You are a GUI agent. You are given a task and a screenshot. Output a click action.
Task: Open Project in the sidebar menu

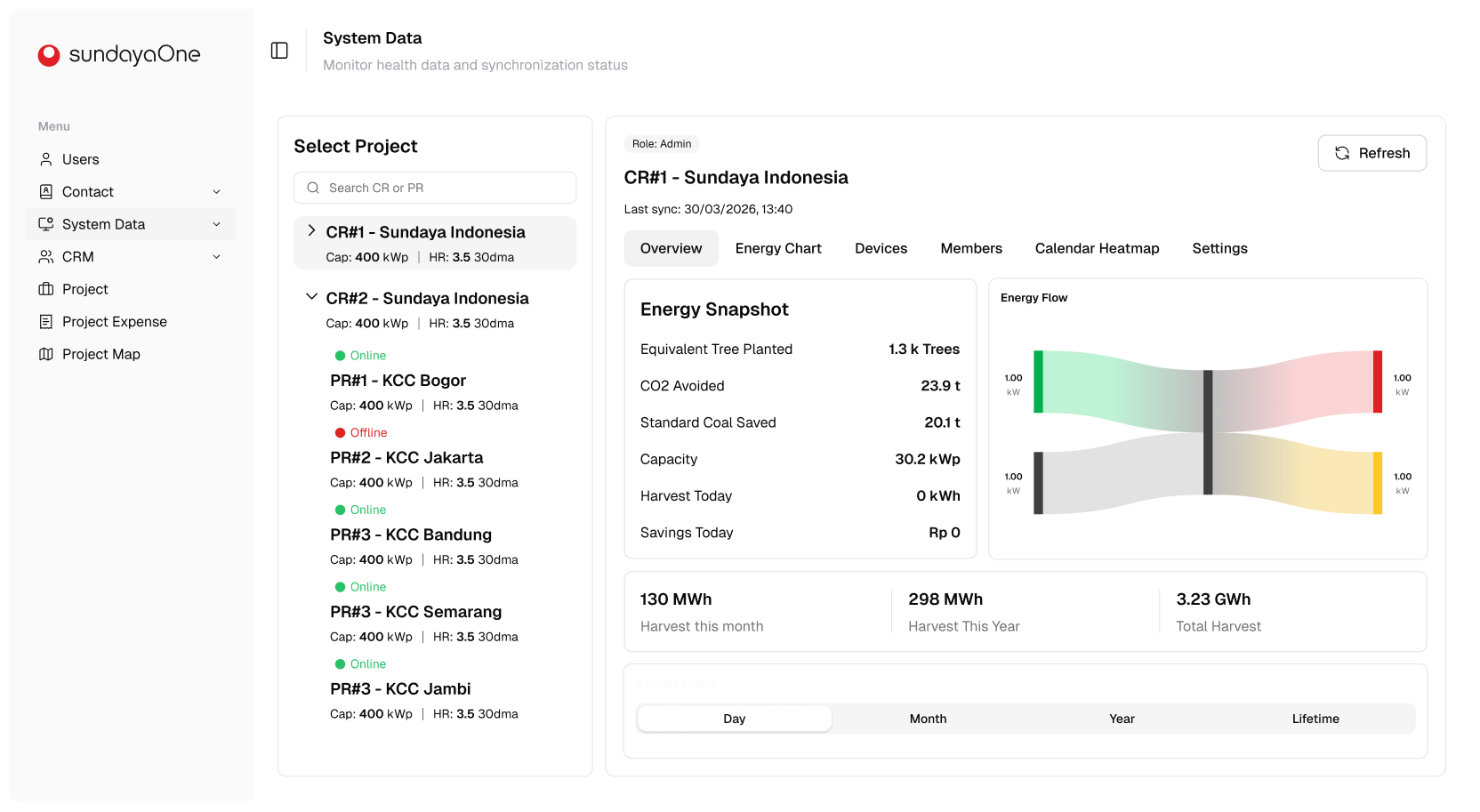[132, 289]
